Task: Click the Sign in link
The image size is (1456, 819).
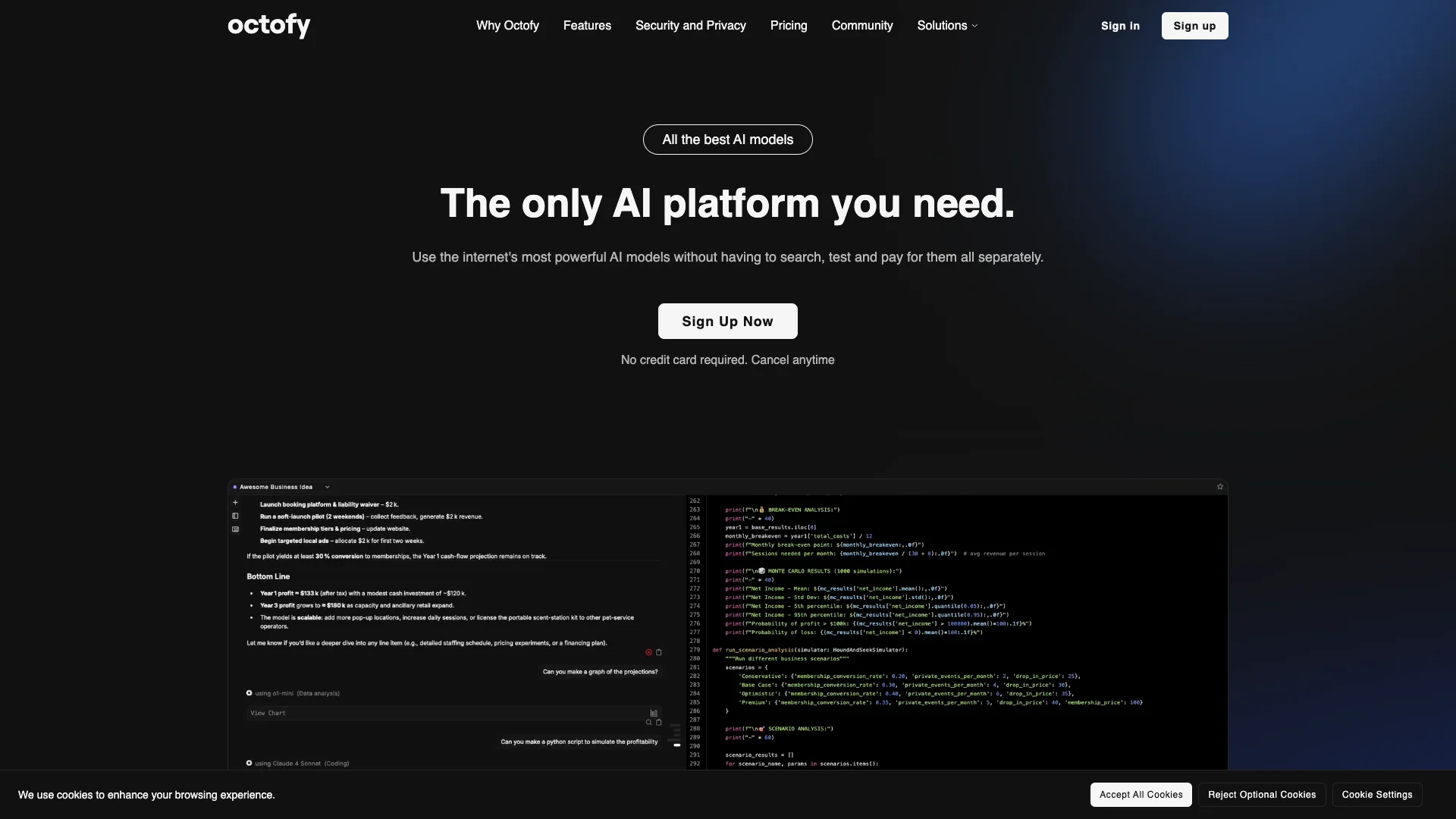Action: tap(1120, 26)
